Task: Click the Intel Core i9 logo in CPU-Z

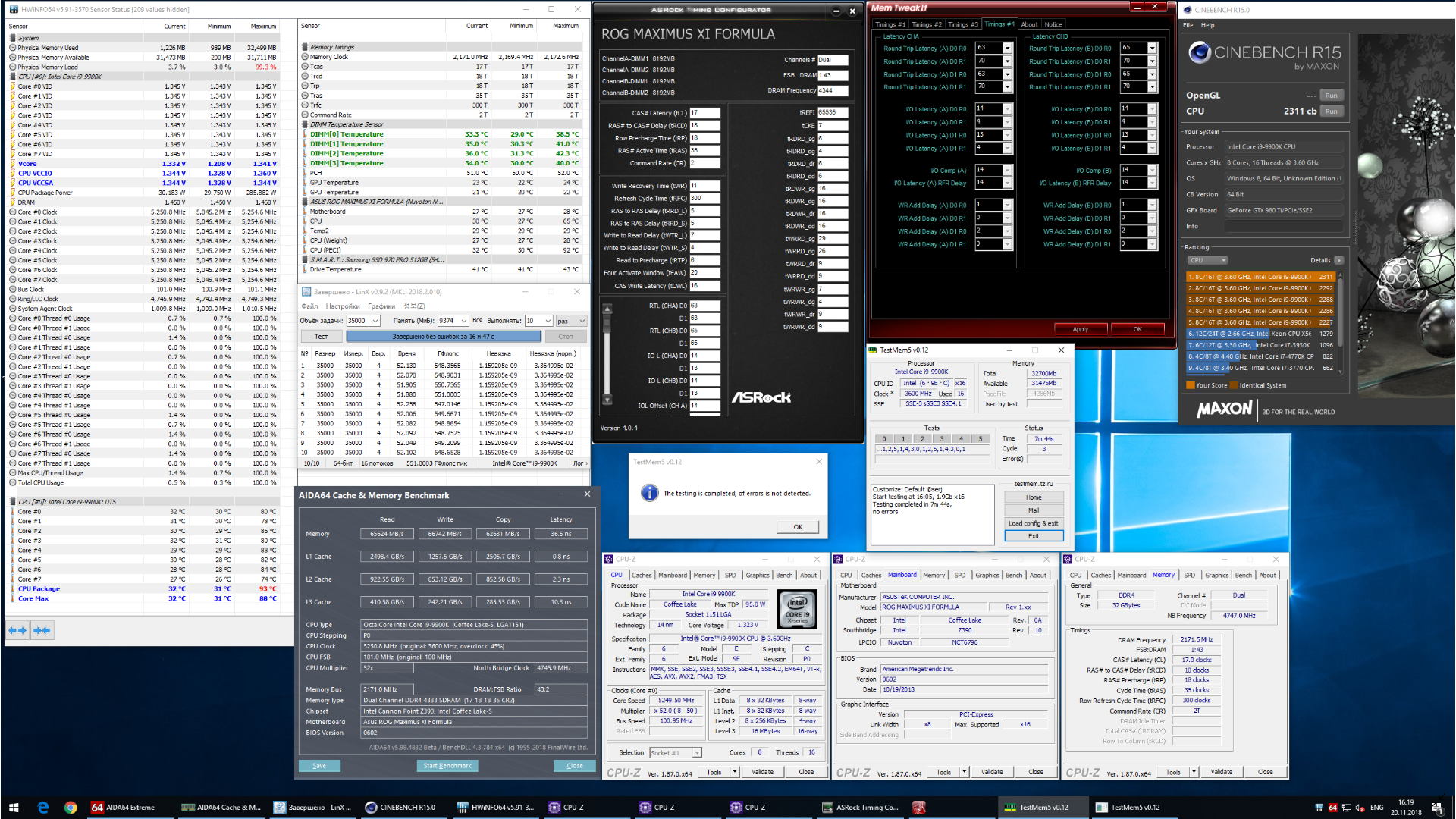Action: click(x=798, y=610)
